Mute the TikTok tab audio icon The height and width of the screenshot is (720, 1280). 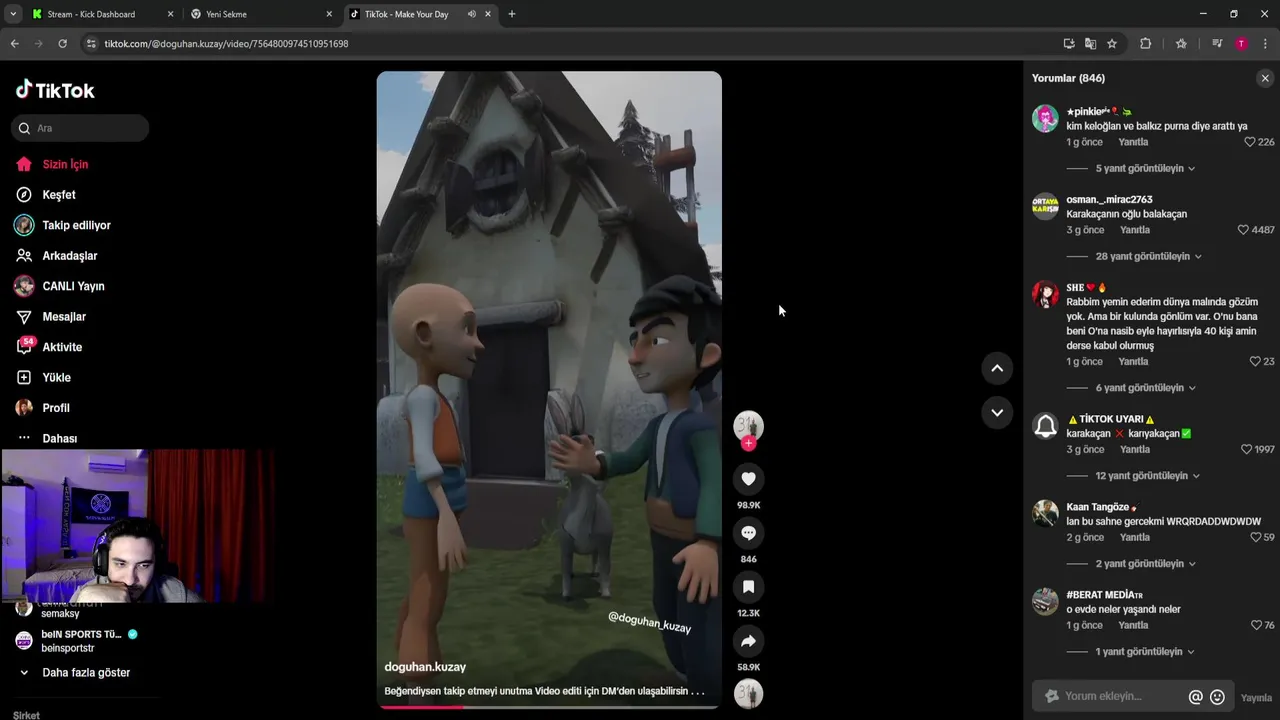[471, 14]
